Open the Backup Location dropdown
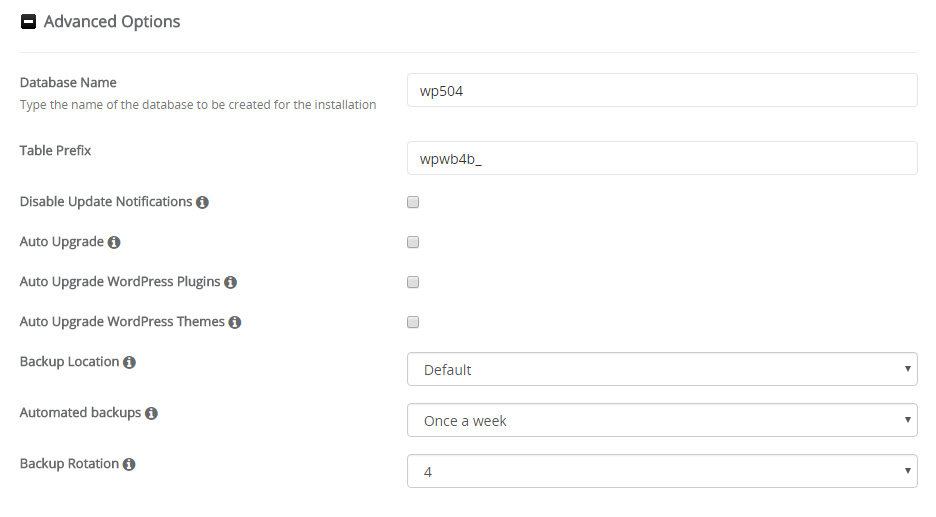 click(662, 369)
